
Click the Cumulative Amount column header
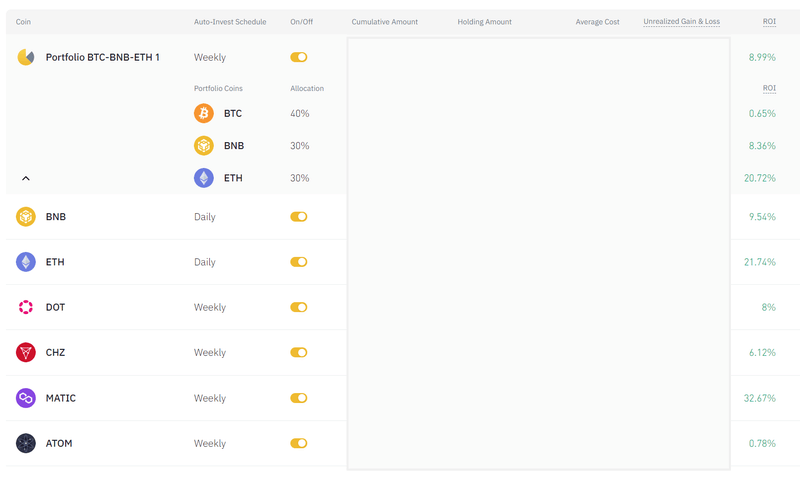pos(385,21)
